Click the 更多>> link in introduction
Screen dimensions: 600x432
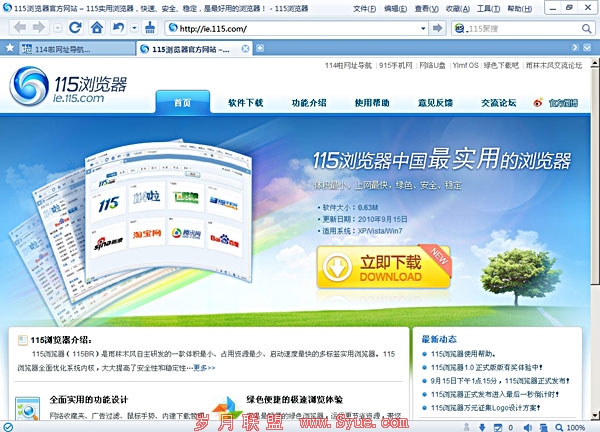[x=204, y=368]
